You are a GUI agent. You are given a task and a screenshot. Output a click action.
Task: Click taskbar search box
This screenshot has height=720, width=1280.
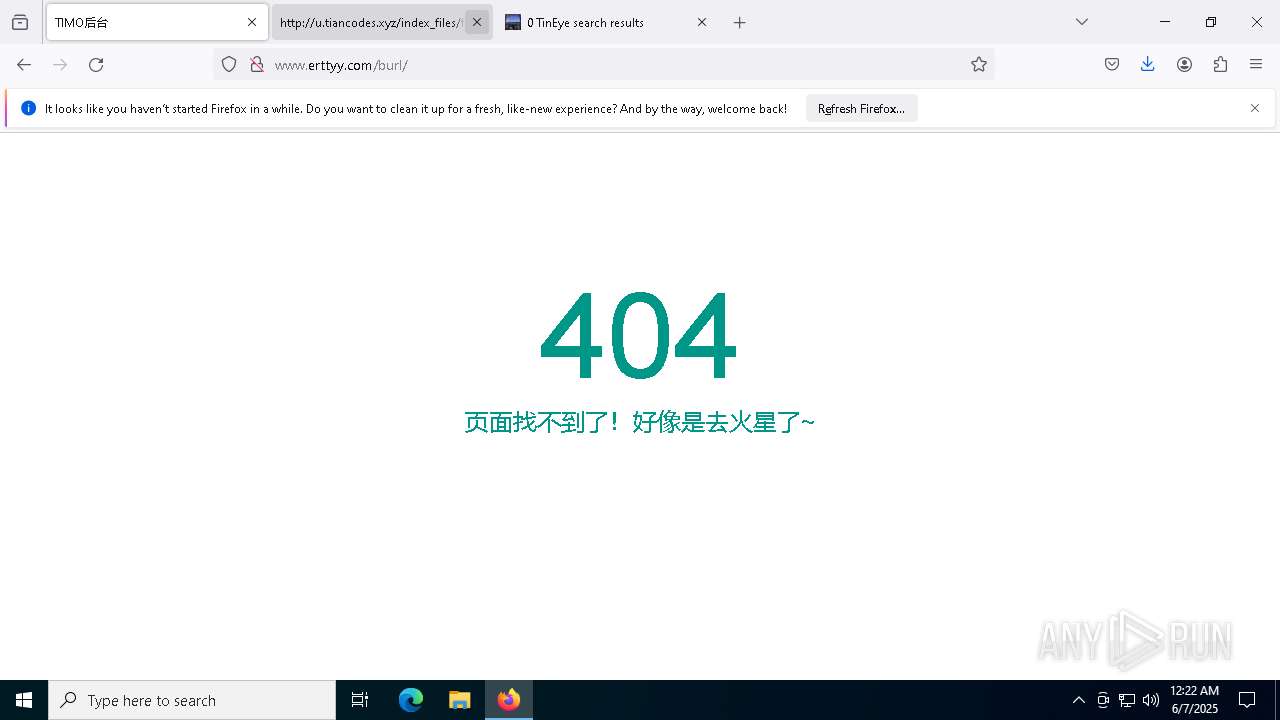[x=192, y=700]
